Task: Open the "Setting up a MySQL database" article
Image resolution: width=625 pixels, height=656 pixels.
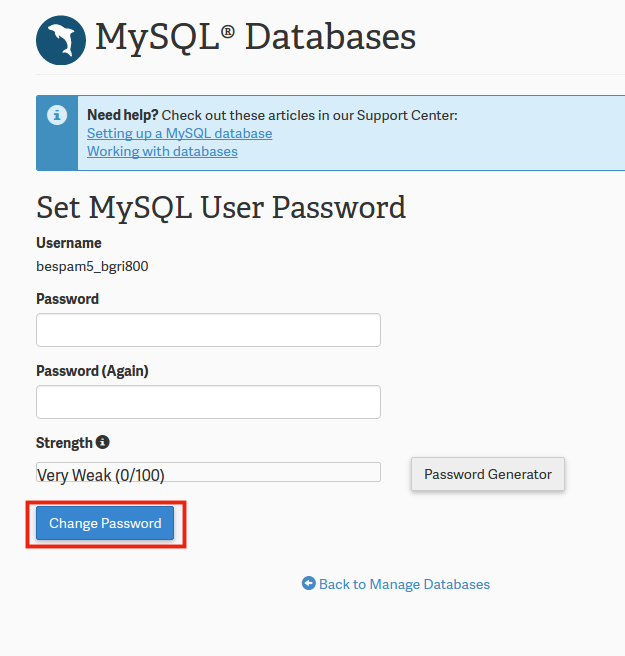Action: tap(179, 133)
